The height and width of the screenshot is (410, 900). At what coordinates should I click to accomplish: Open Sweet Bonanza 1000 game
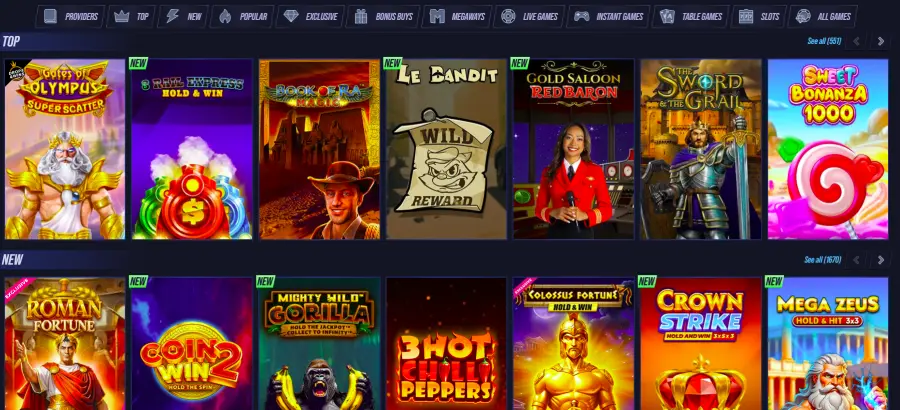pos(828,149)
